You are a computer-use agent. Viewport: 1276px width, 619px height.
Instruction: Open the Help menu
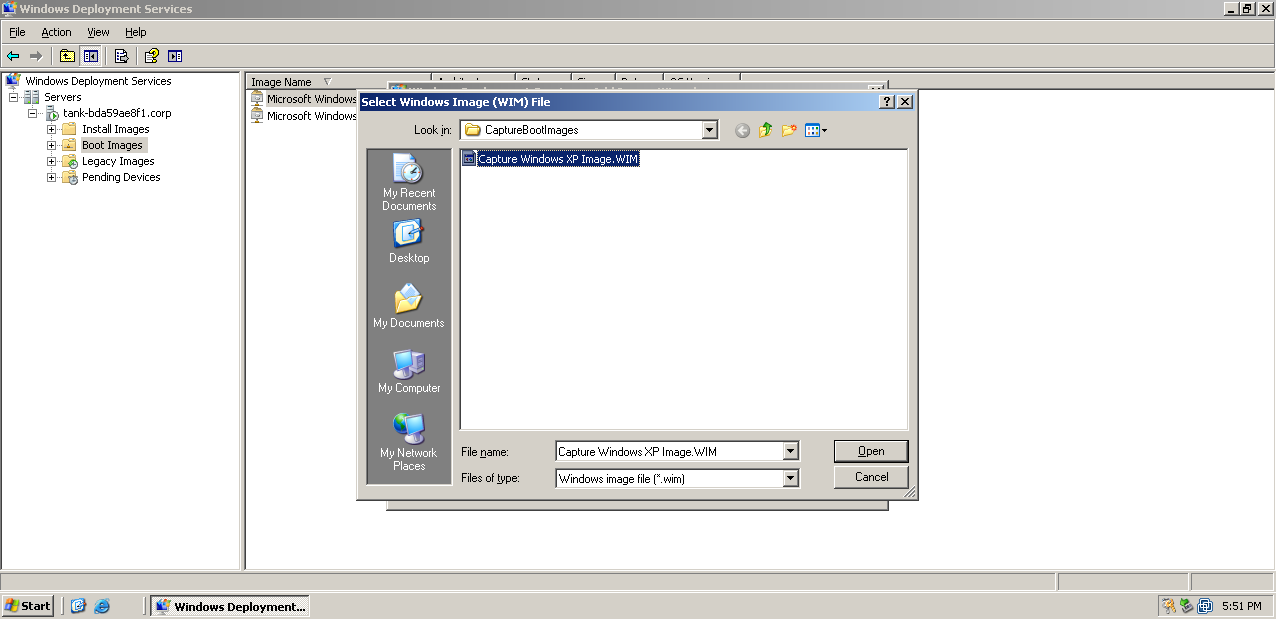(x=135, y=32)
